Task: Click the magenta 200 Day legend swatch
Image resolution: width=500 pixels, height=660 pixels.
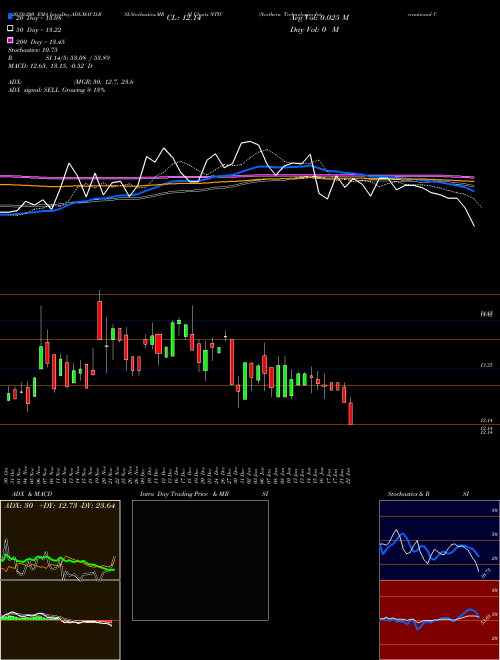Action: tap(11, 41)
